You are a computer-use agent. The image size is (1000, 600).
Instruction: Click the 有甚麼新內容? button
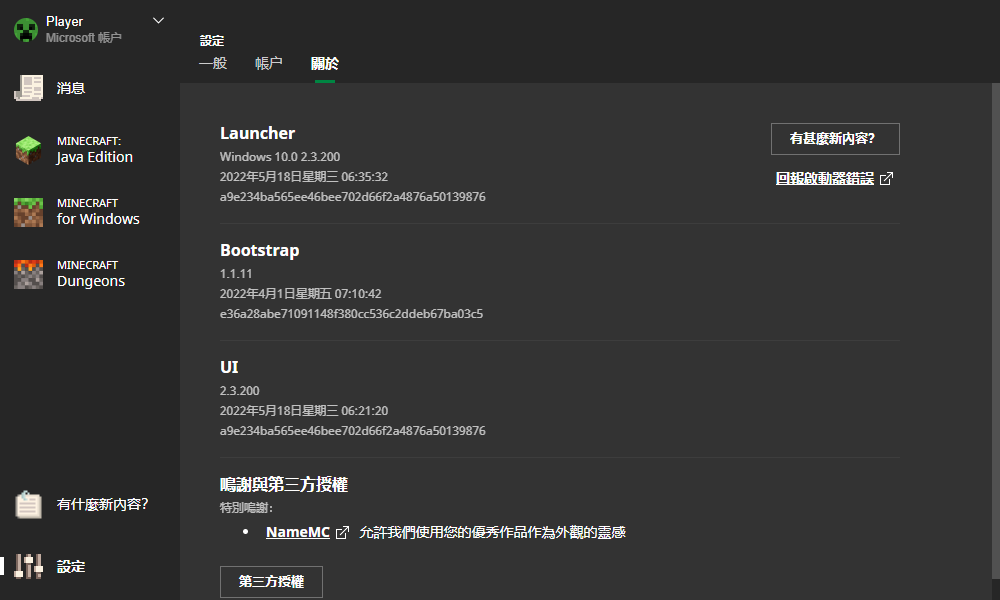[x=835, y=139]
